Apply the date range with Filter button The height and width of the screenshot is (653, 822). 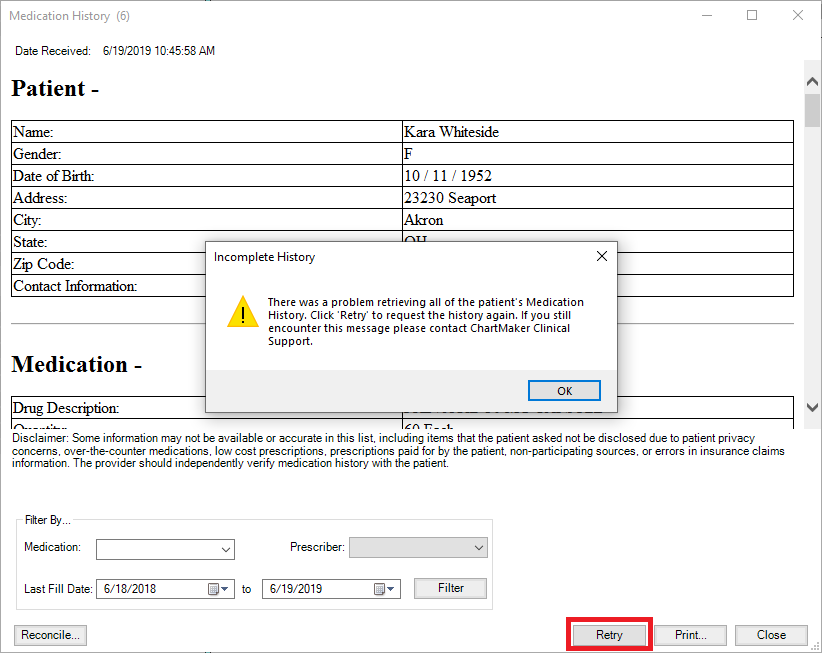tap(450, 588)
